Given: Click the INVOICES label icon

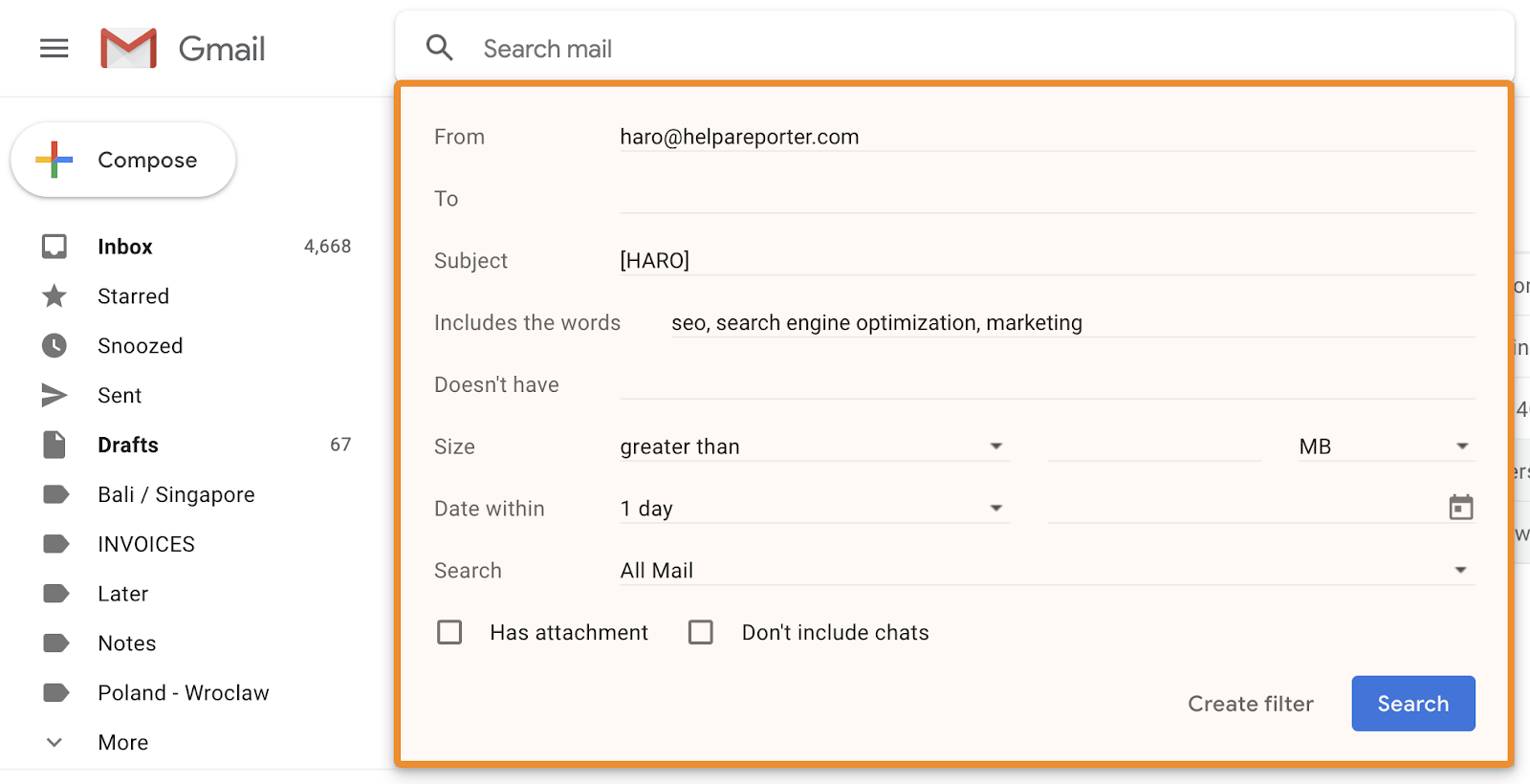Looking at the screenshot, I should click(56, 544).
